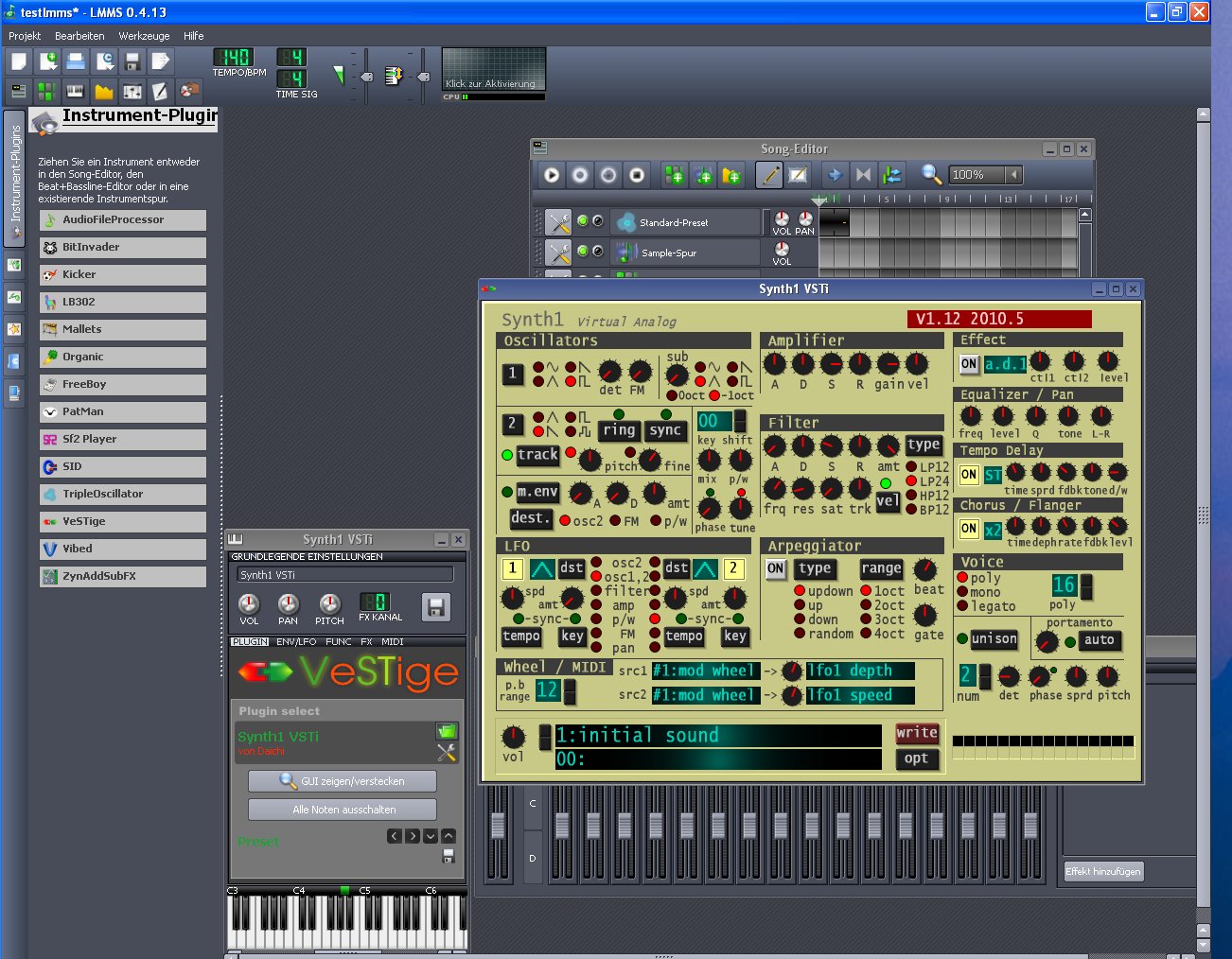Image resolution: width=1232 pixels, height=959 pixels.
Task: Go to the previous preset arrow in VeSTige
Action: click(x=395, y=836)
